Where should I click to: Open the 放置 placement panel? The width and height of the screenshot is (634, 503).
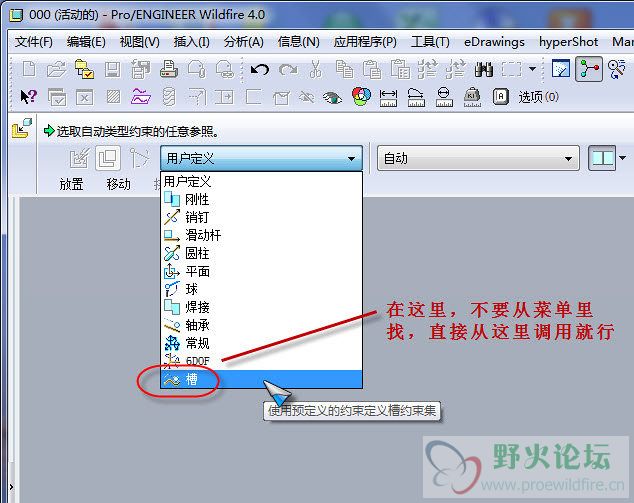[x=71, y=184]
